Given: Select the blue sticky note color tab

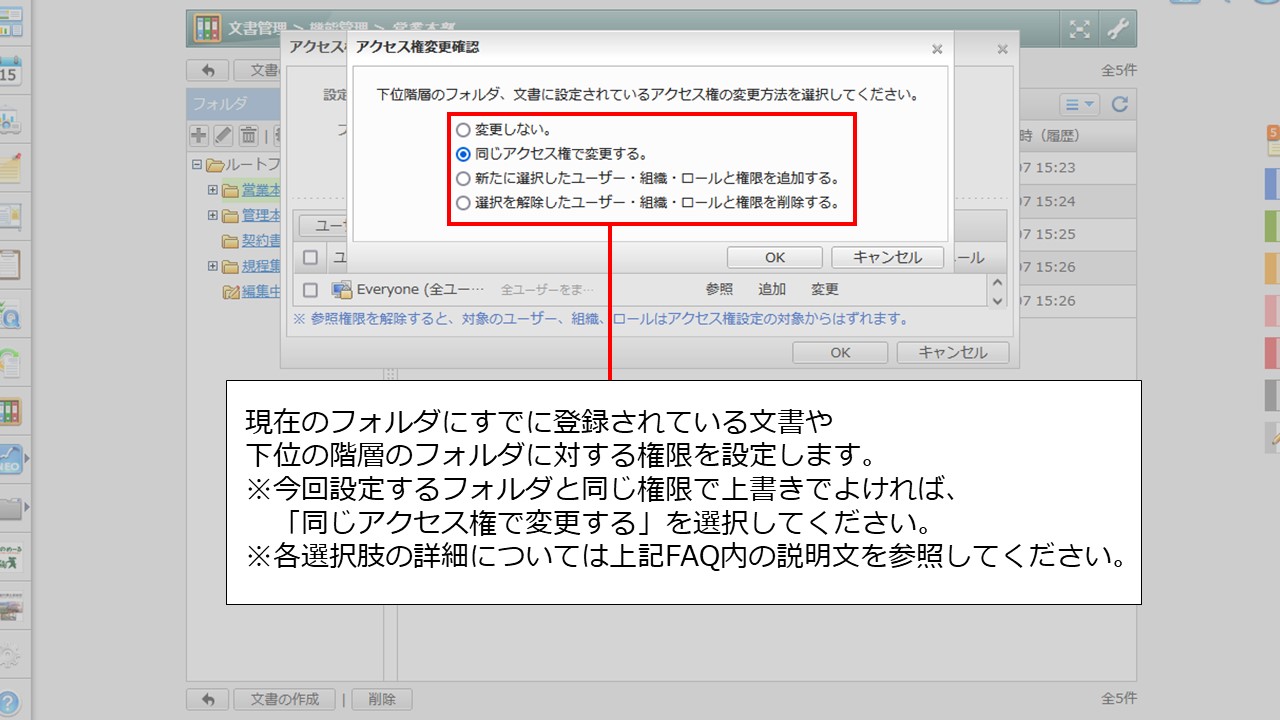Looking at the screenshot, I should [x=1272, y=184].
